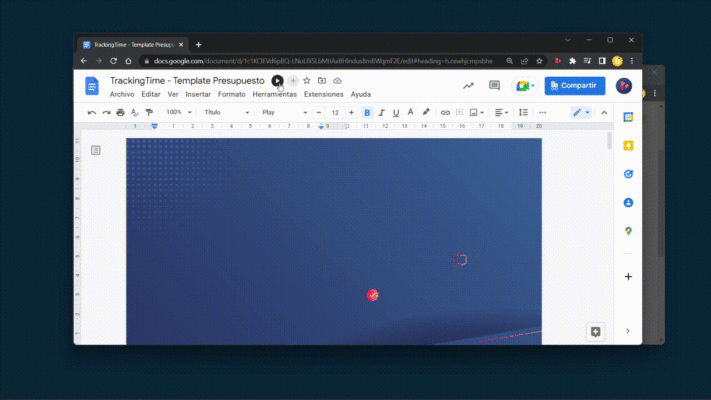This screenshot has height=400, width=711.
Task: Open paragraph style Título dropdown
Action: [226, 112]
